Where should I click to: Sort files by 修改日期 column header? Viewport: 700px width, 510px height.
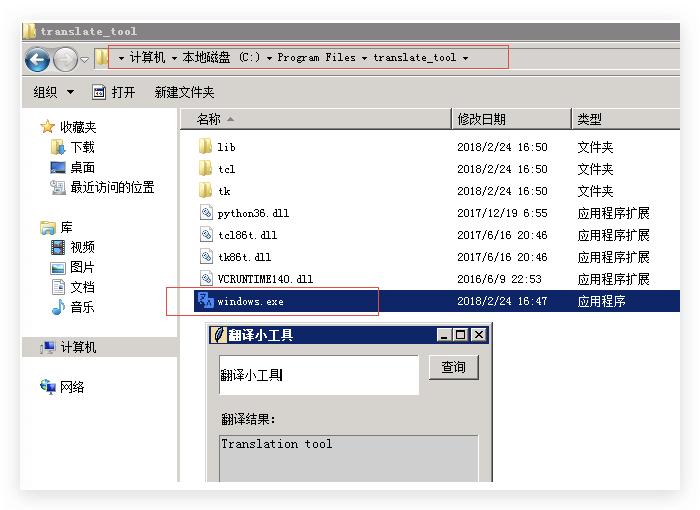512,119
